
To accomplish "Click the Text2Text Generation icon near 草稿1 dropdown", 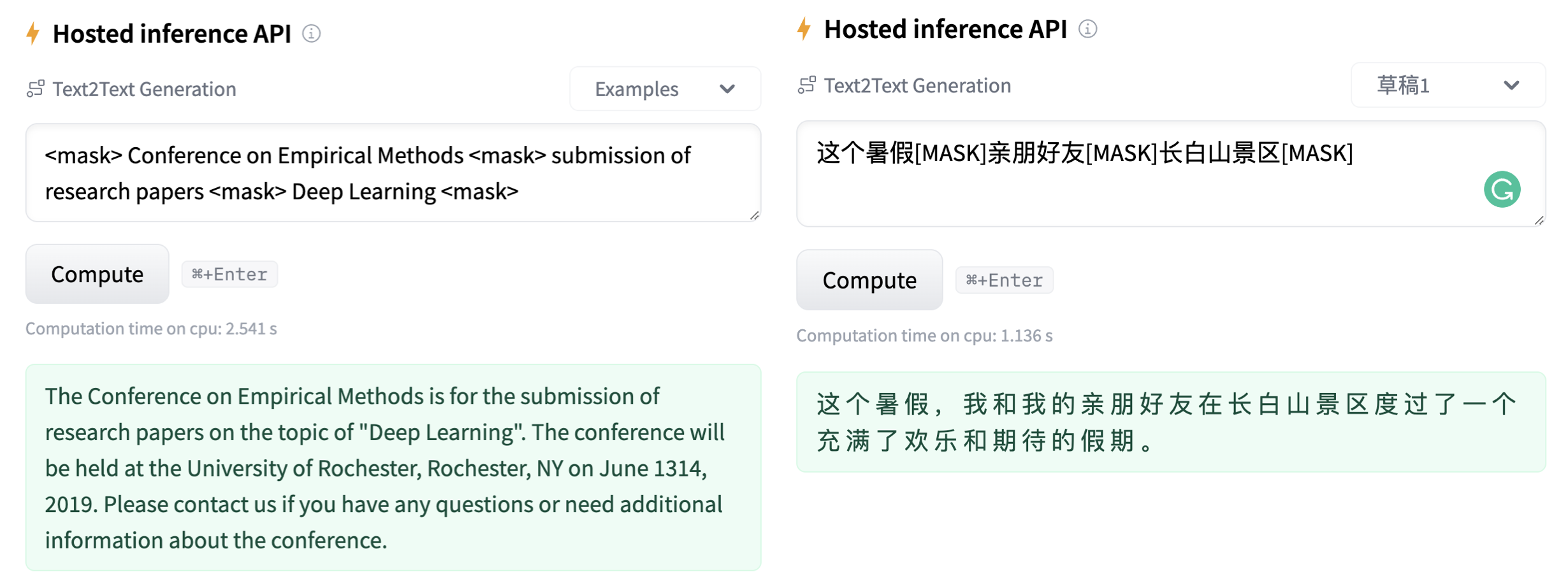I will click(807, 85).
